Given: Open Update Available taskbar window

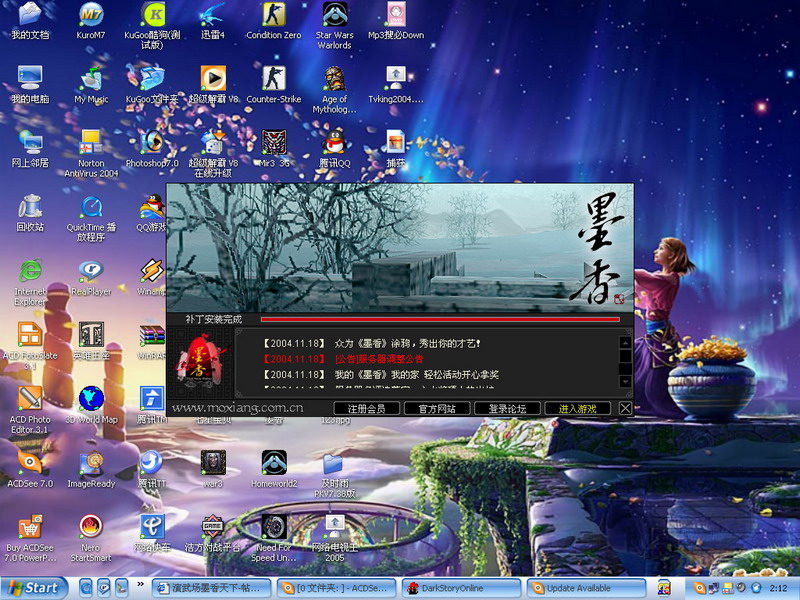Looking at the screenshot, I should coord(587,588).
